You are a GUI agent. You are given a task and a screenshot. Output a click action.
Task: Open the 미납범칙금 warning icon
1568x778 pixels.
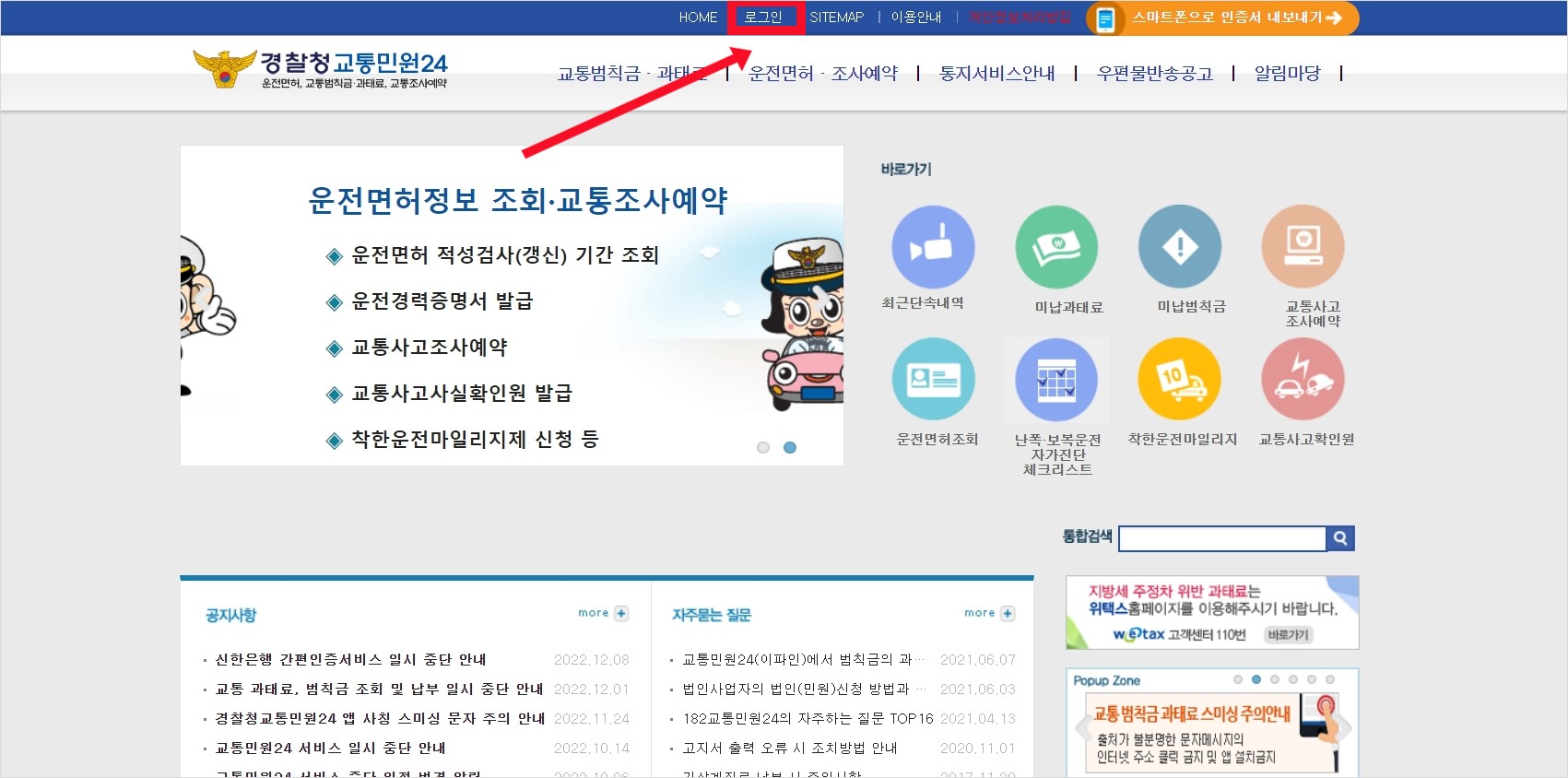[1180, 247]
